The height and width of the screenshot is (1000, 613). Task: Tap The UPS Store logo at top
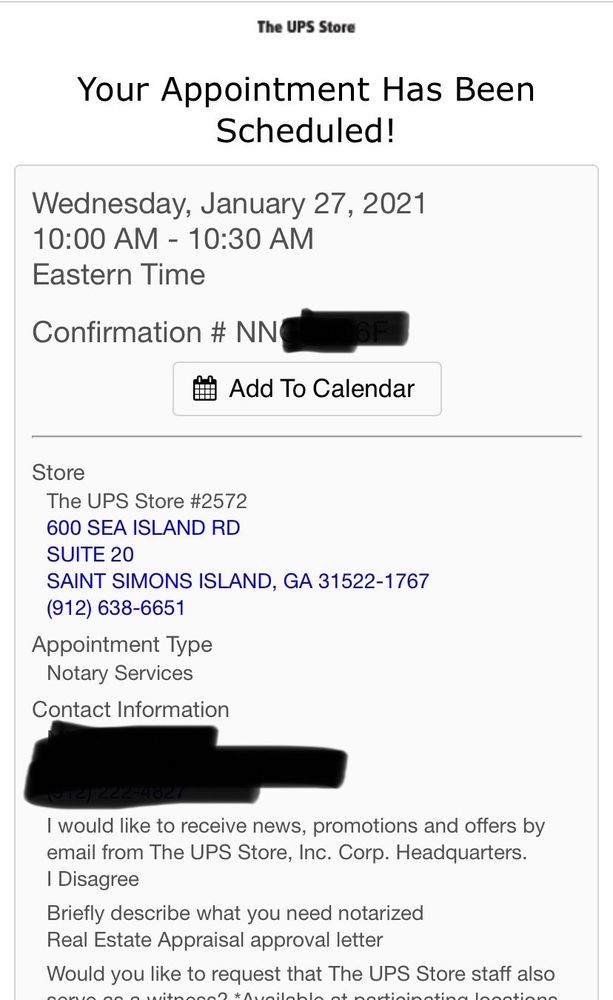(306, 27)
